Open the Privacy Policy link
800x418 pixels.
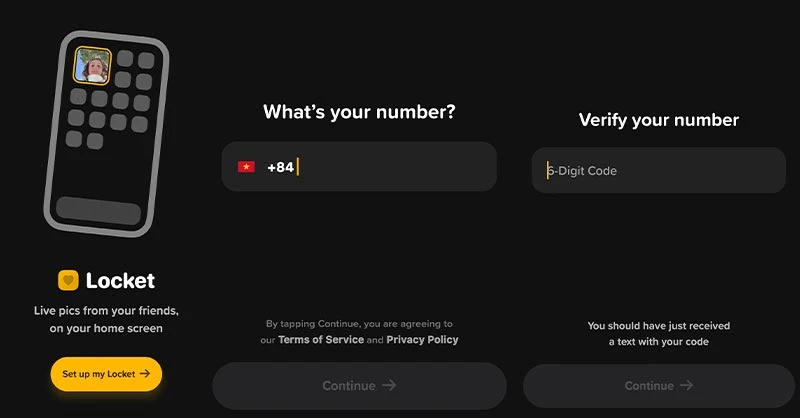pyautogui.click(x=422, y=340)
